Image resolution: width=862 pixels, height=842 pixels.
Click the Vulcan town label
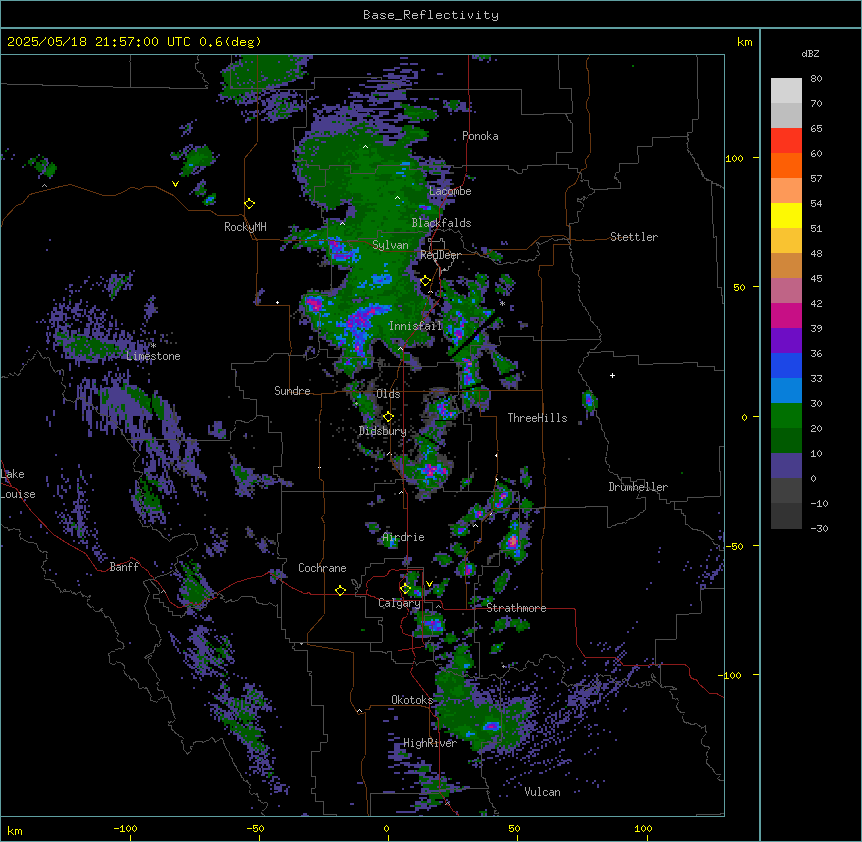(542, 792)
